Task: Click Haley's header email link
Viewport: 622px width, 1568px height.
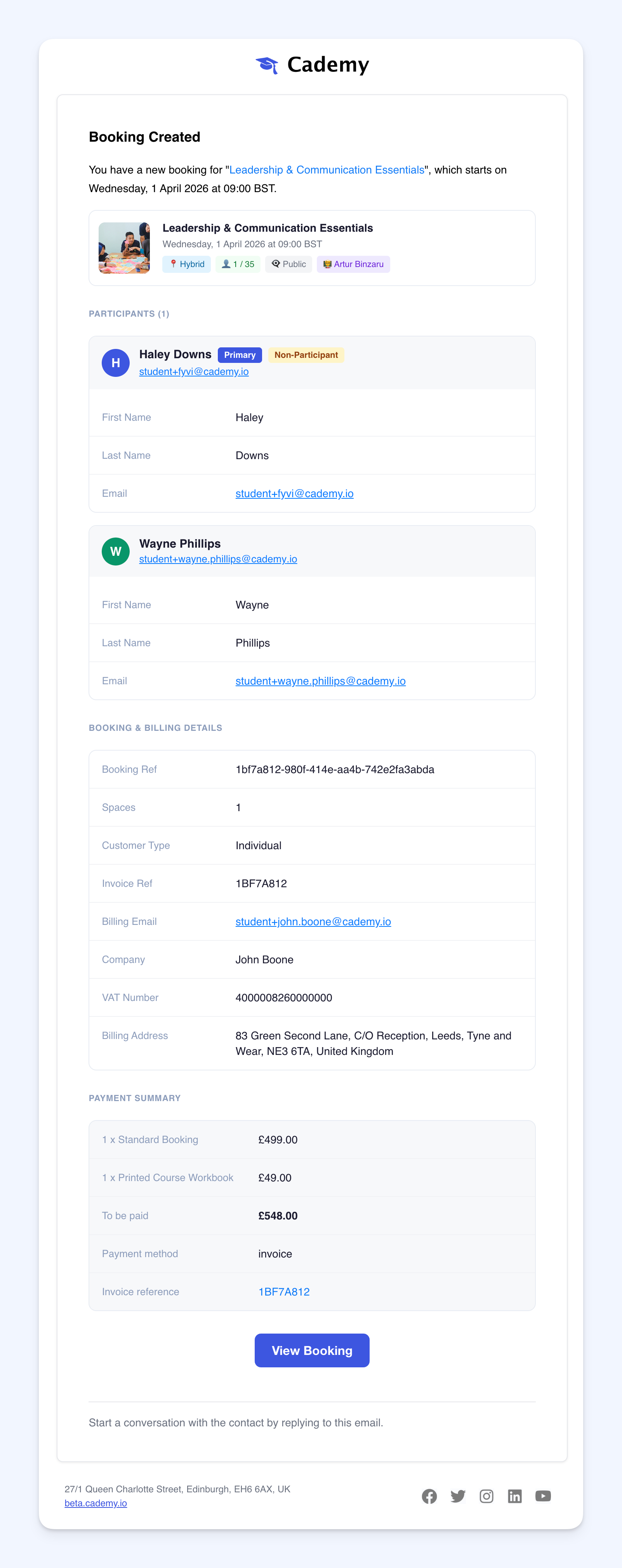Action: [194, 372]
